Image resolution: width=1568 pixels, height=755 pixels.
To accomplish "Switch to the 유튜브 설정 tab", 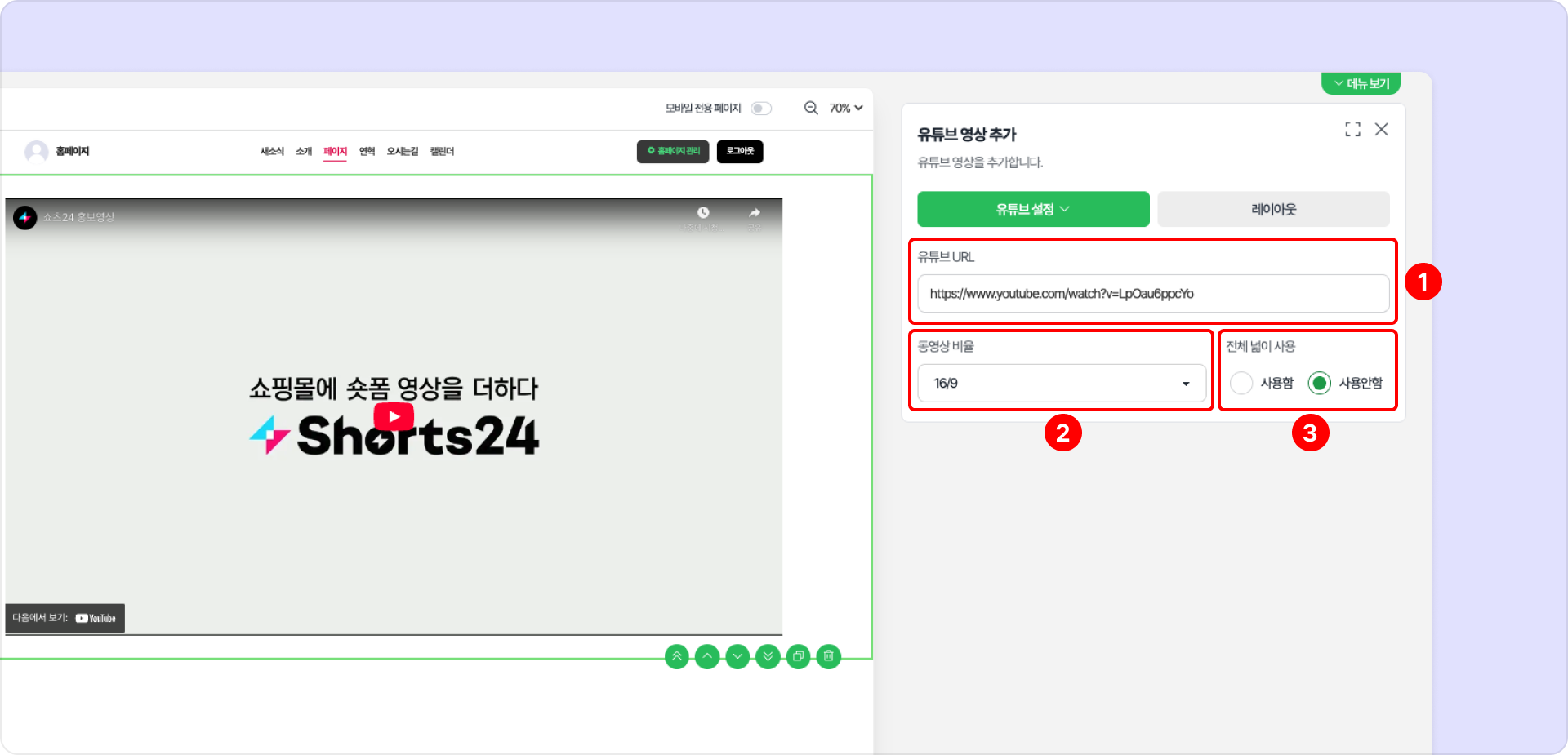I will pyautogui.click(x=1033, y=209).
